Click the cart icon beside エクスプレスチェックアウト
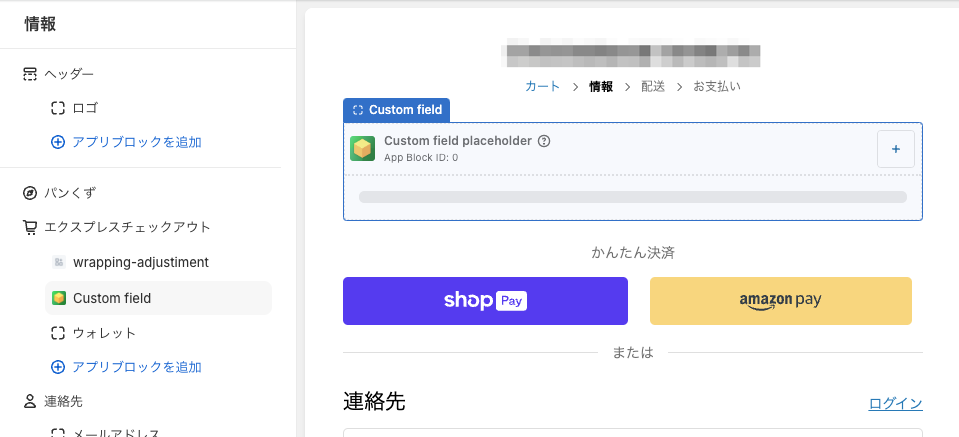 point(30,227)
